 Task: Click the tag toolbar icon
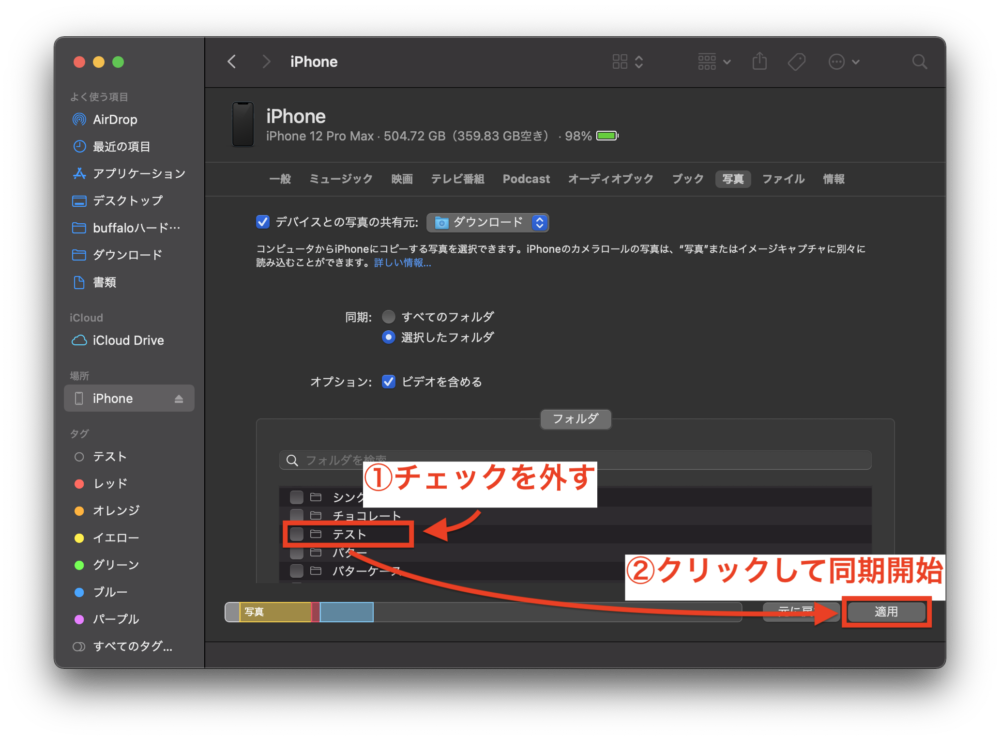point(797,62)
